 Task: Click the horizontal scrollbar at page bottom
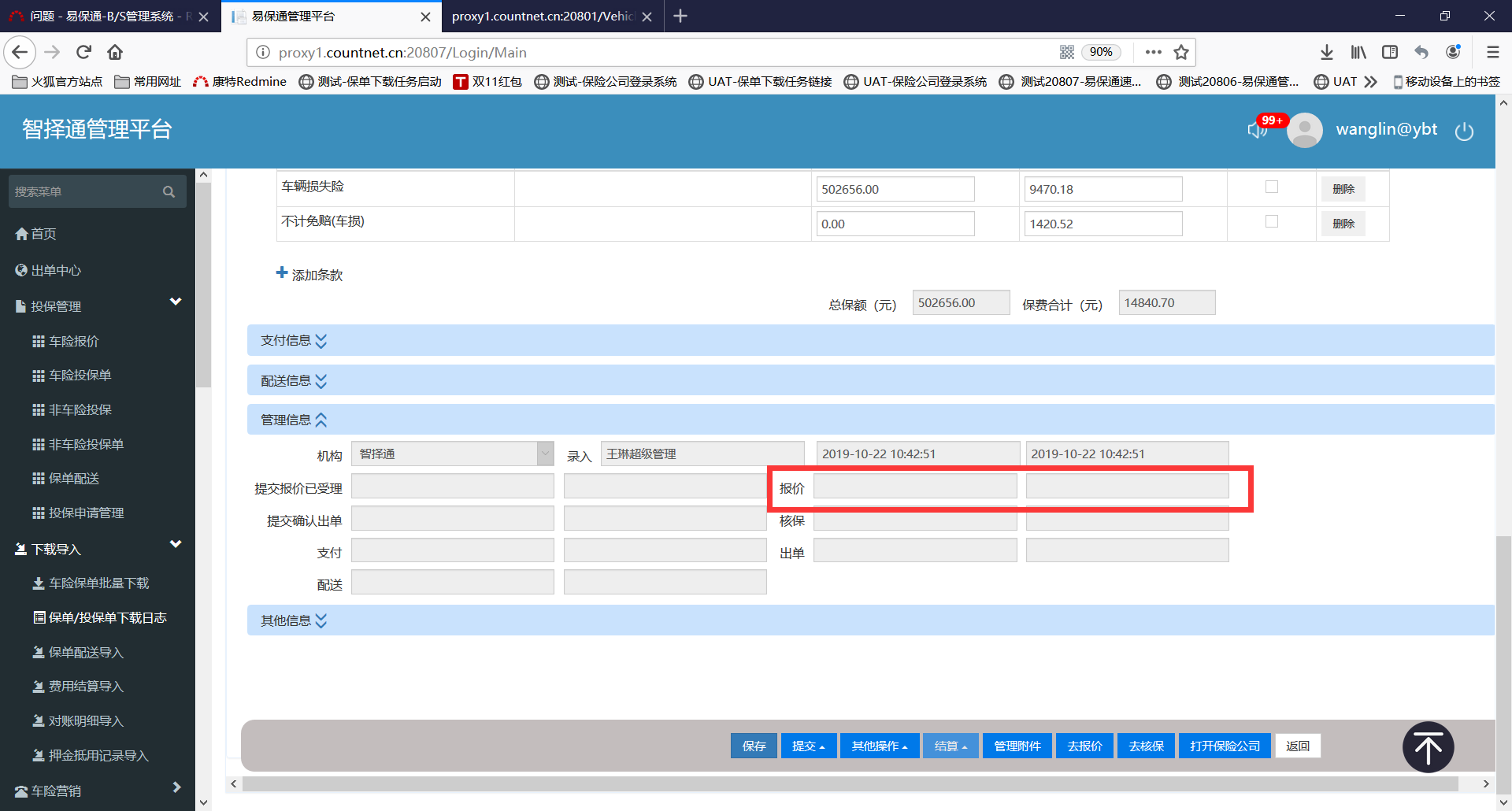(850, 784)
